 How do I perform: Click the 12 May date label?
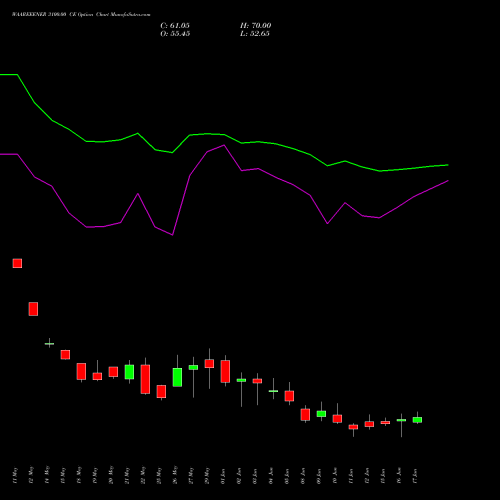click(x=31, y=476)
